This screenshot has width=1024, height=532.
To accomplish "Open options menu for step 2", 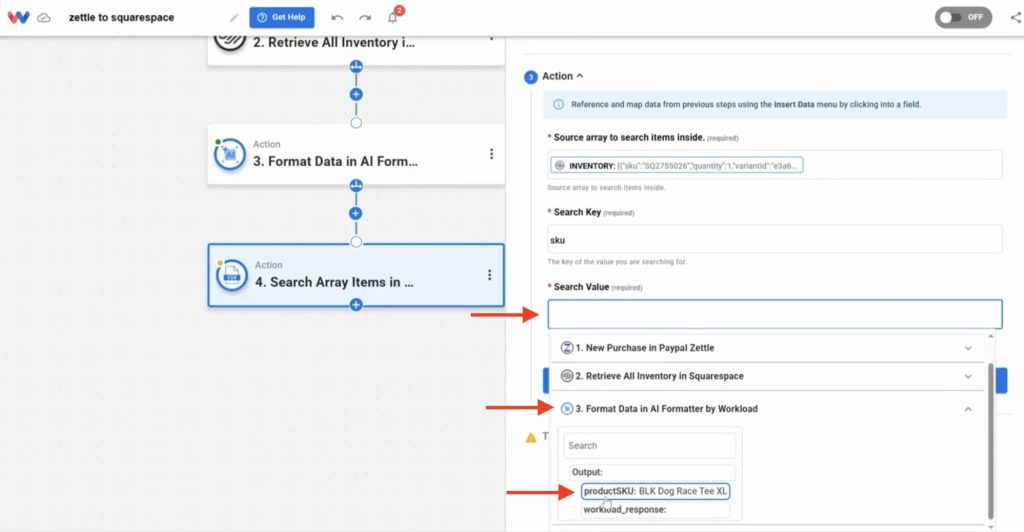I will (491, 39).
